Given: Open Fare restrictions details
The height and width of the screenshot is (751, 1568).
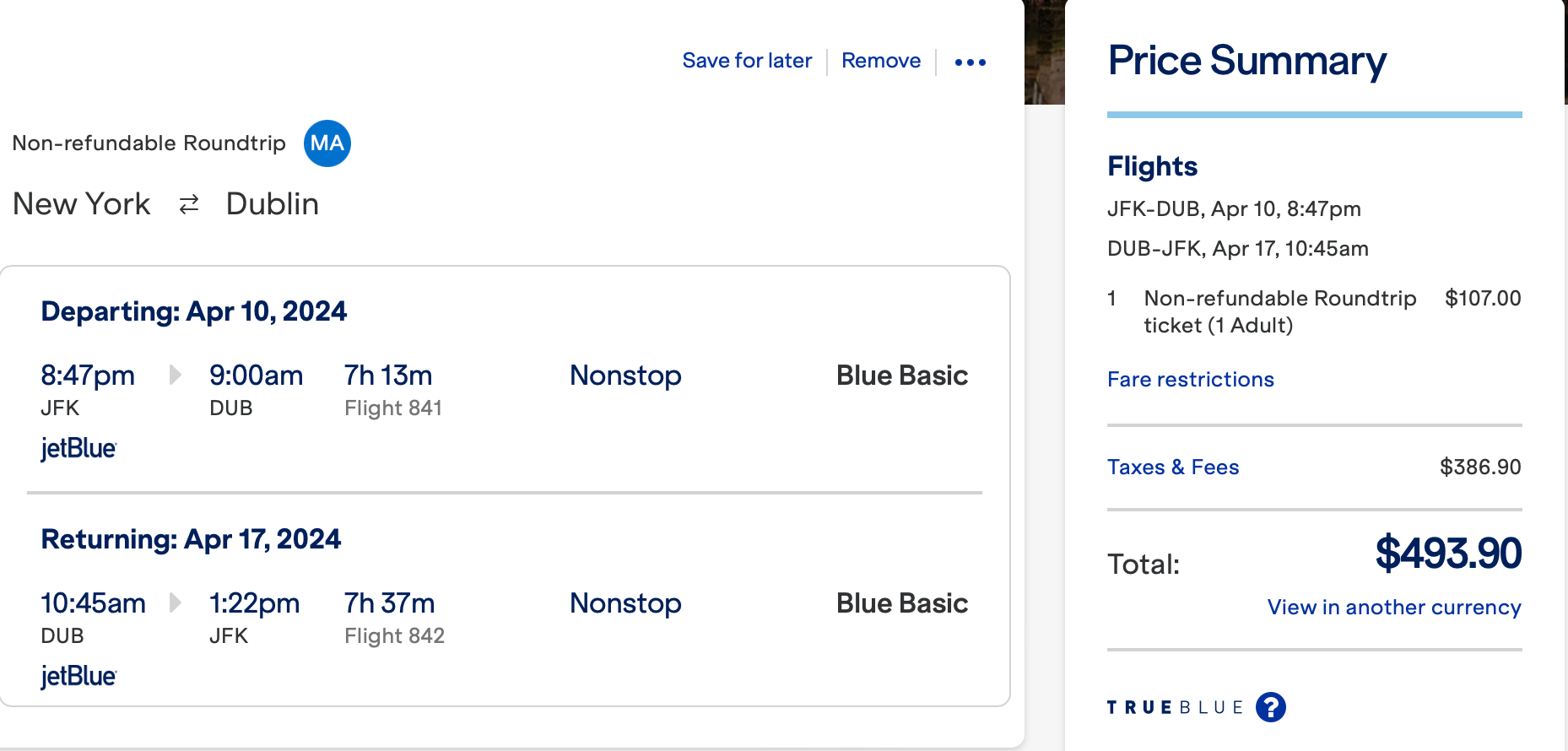Looking at the screenshot, I should 1190,380.
